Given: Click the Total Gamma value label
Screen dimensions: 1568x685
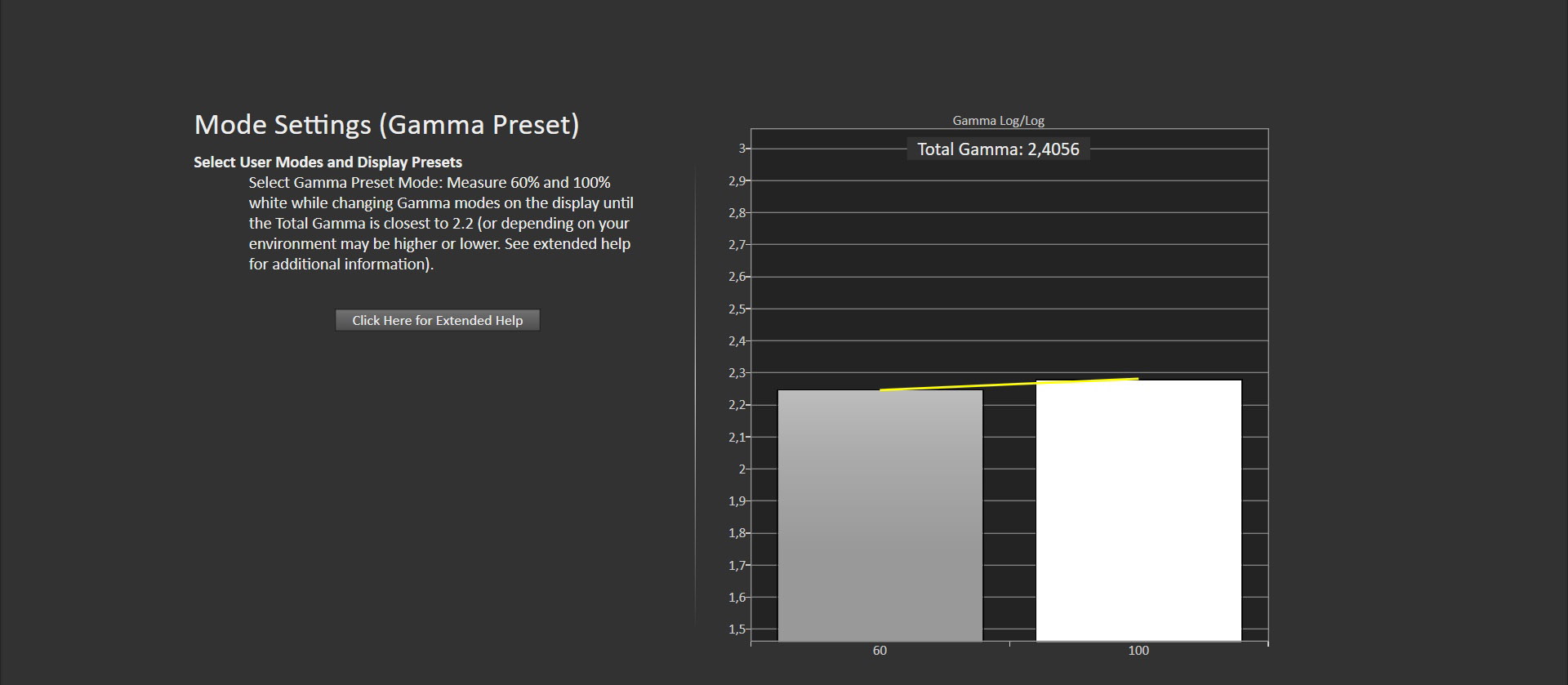Looking at the screenshot, I should click(998, 149).
